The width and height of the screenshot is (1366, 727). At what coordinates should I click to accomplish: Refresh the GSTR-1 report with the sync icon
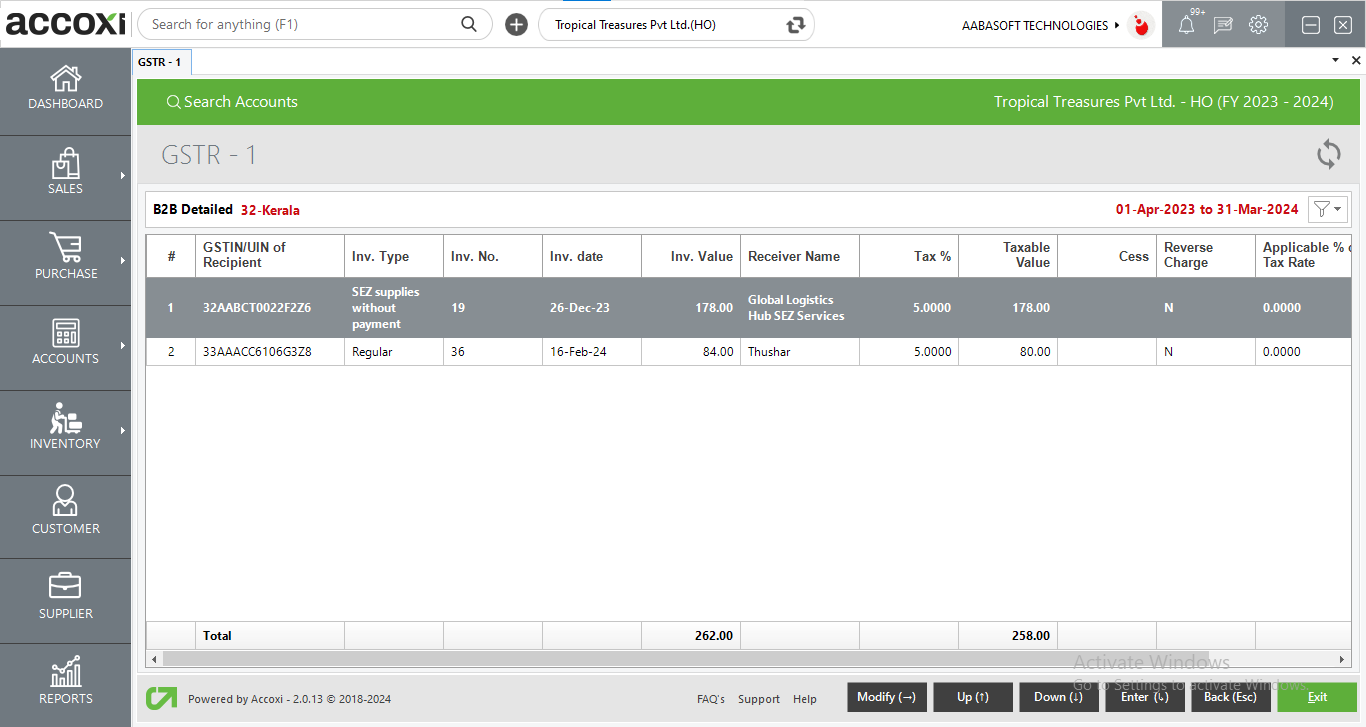1328,154
